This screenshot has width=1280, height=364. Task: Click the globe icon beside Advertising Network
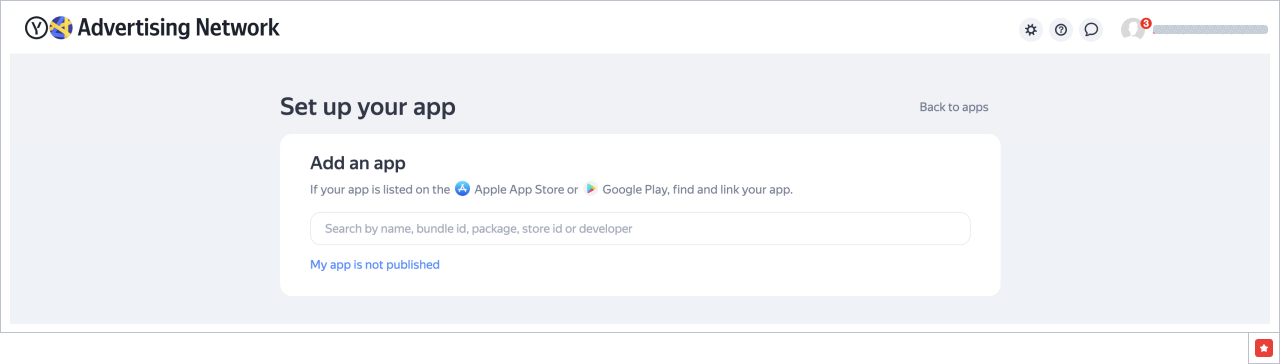click(61, 28)
